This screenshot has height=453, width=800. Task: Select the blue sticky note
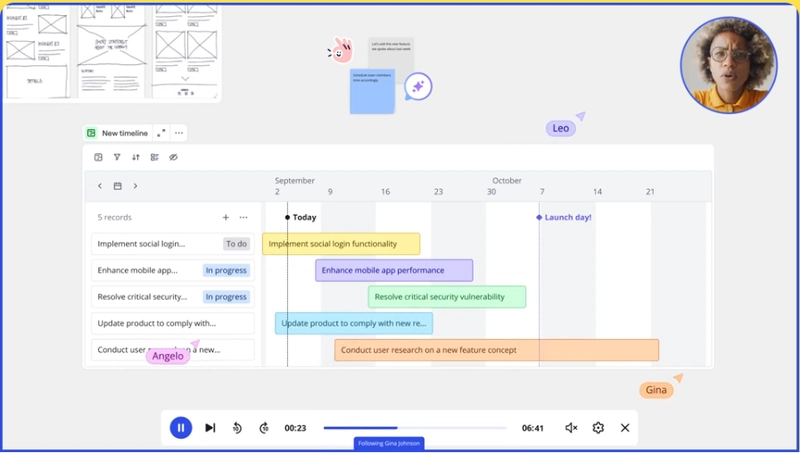pos(372,91)
